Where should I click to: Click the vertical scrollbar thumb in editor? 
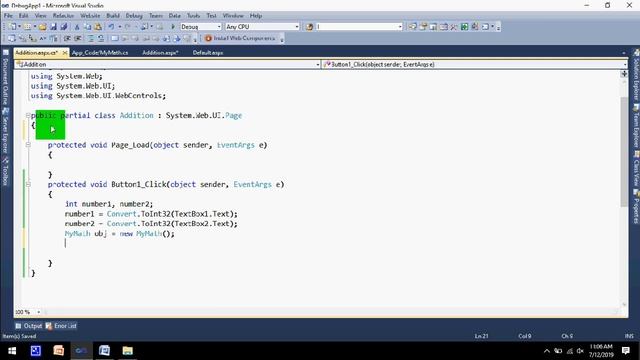(624, 152)
